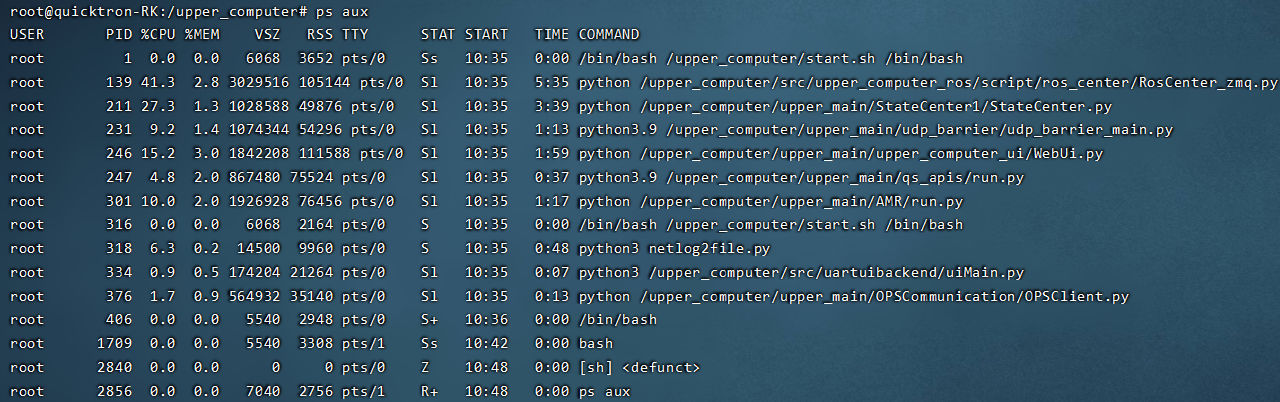Click PID 1709 bash process row
This screenshot has height=402, width=1280.
(114, 344)
